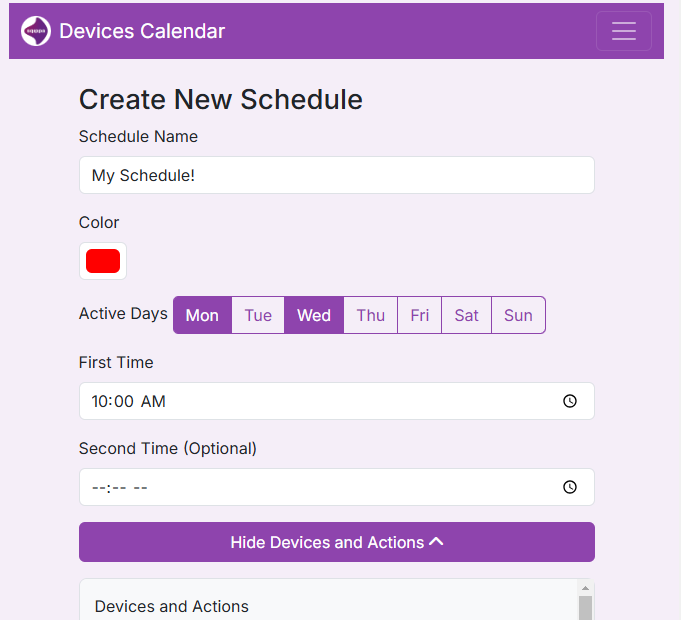This screenshot has height=620, width=681.
Task: Click the First Time input field
Action: [320, 401]
